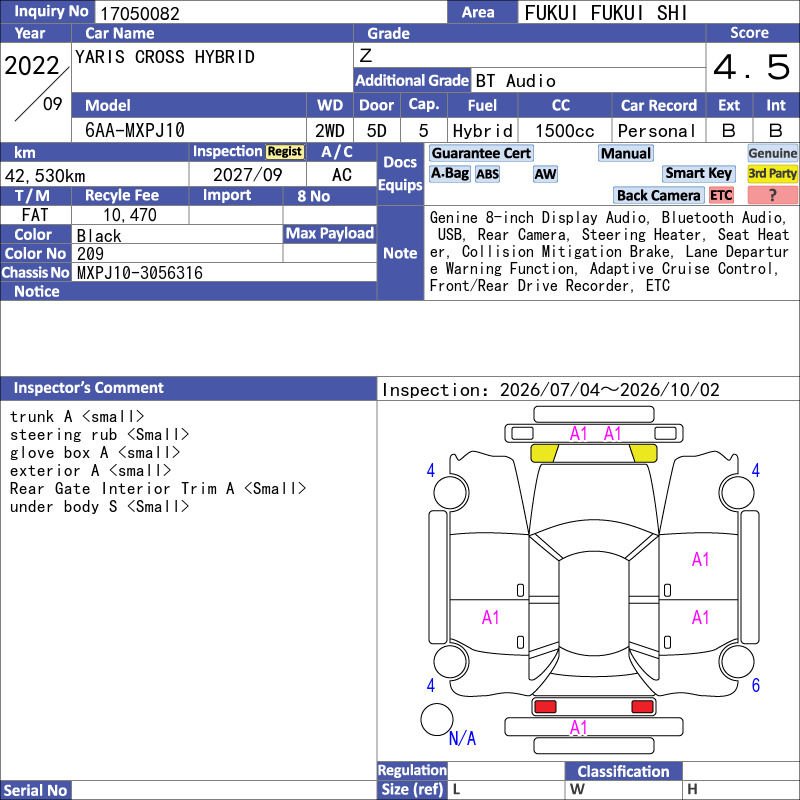Click the N/A spare tire circle
This screenshot has height=800, width=800.
coord(437,719)
